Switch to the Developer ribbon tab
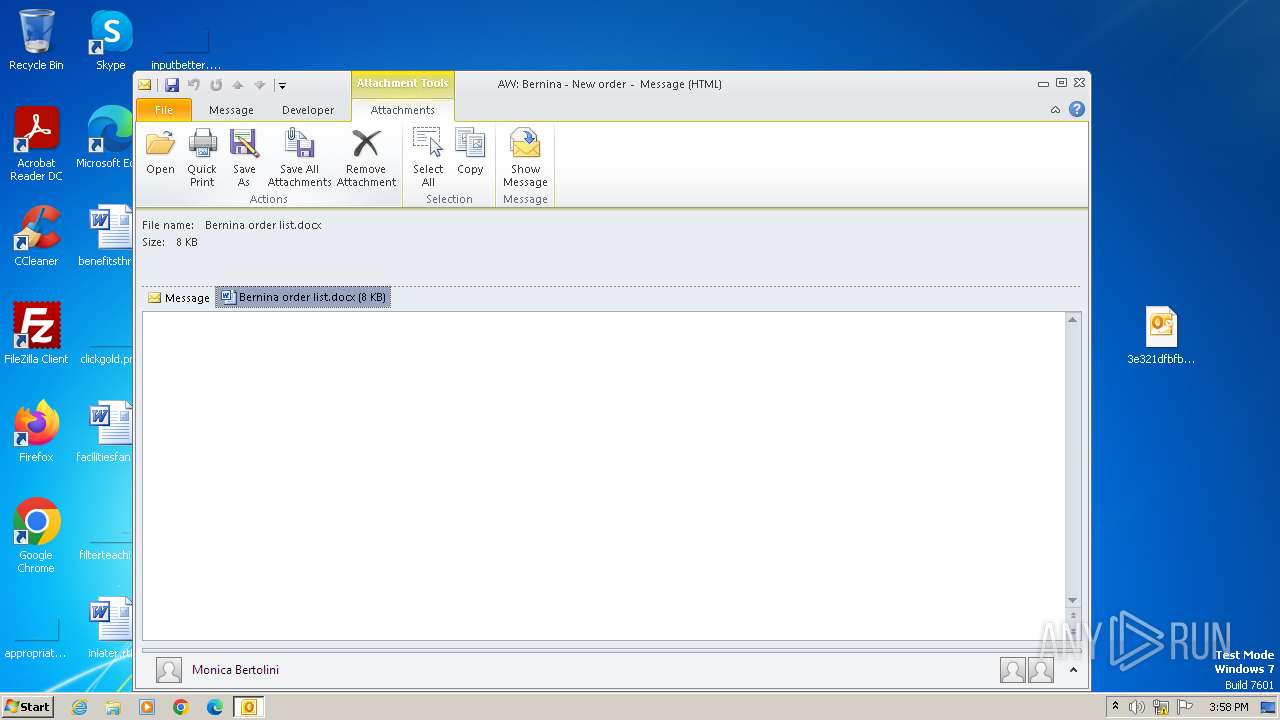Screen dimensions: 1280x720 [x=308, y=110]
